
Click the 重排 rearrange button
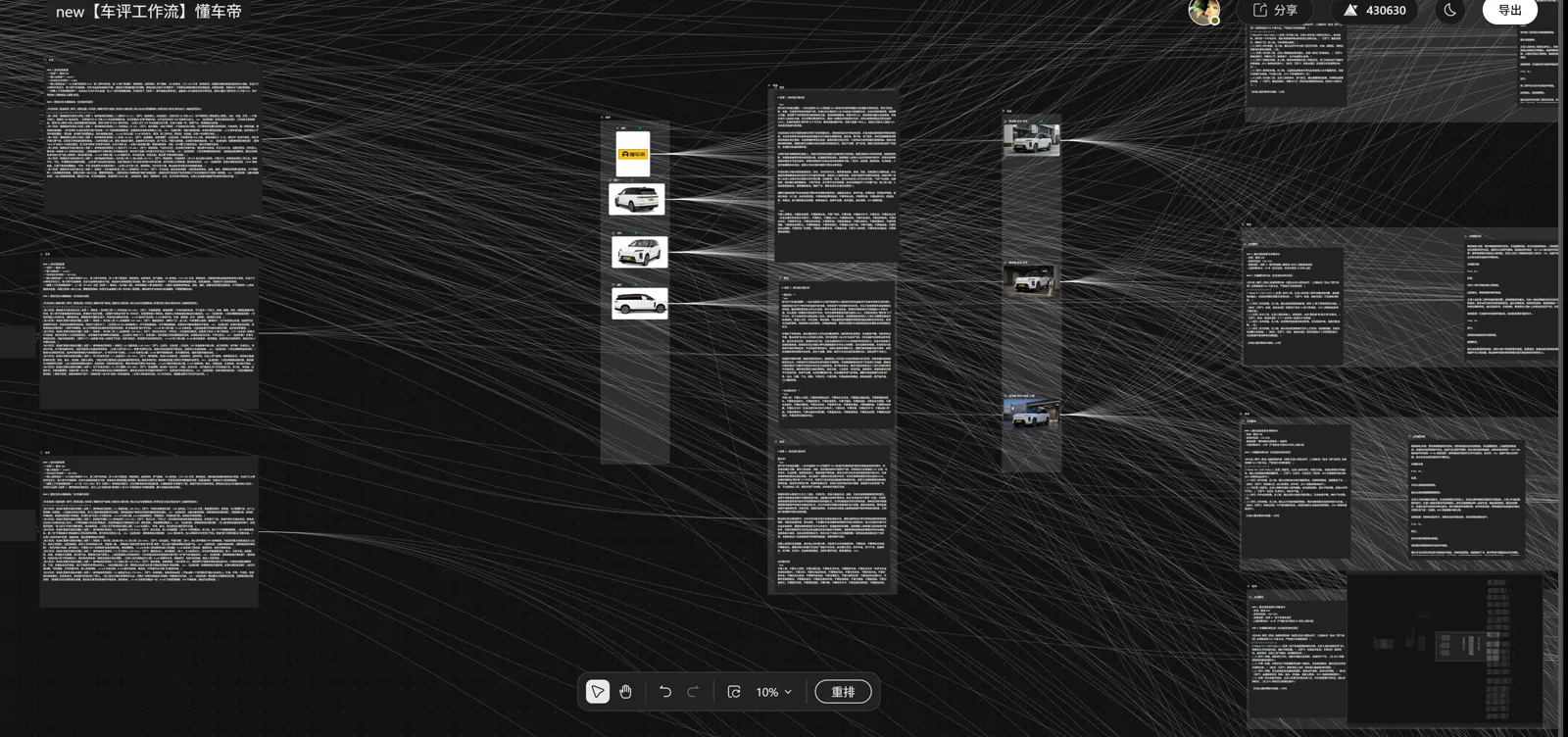tap(843, 692)
